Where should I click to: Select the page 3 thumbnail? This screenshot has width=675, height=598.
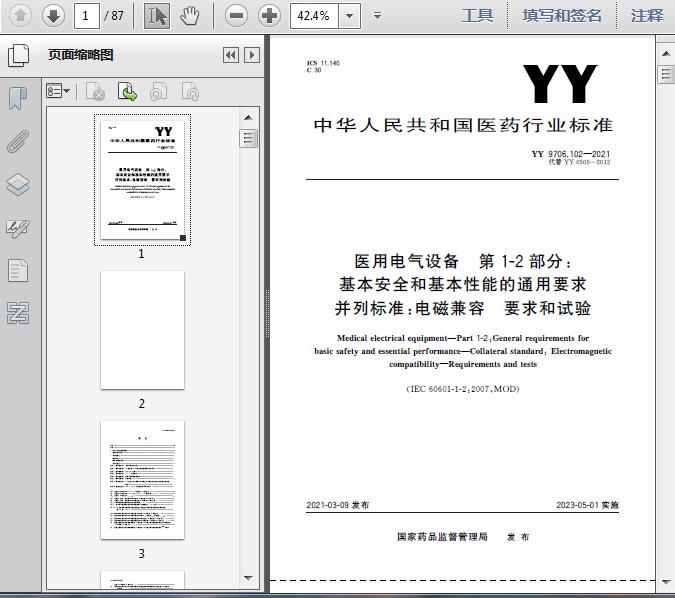(x=142, y=480)
